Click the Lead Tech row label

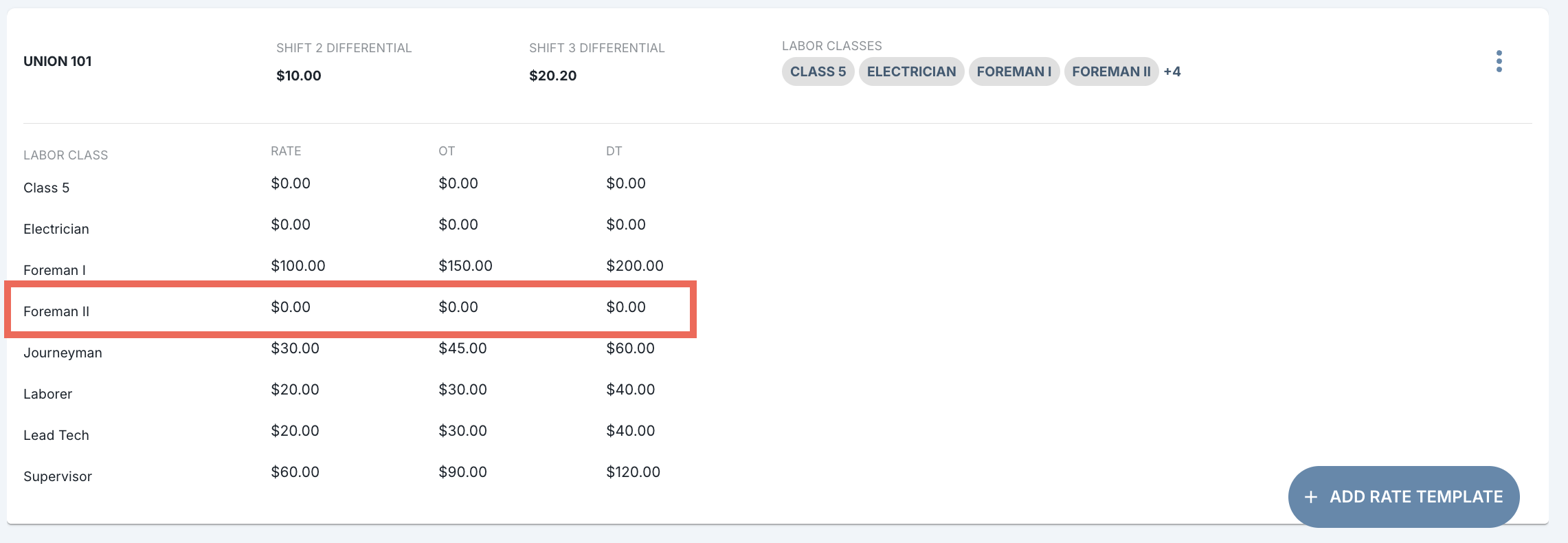56,435
